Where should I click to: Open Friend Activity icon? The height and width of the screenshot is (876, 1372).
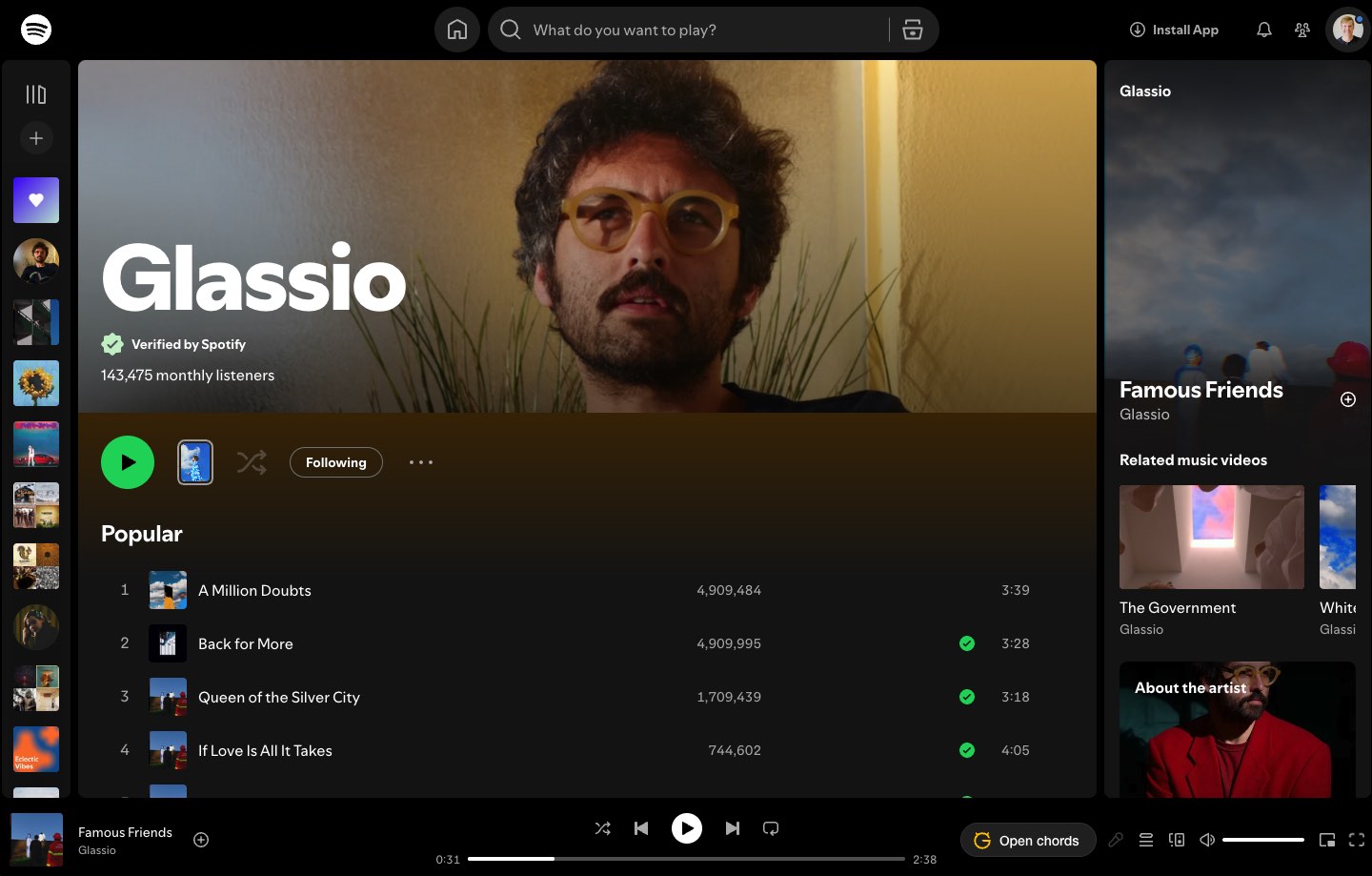1302,30
